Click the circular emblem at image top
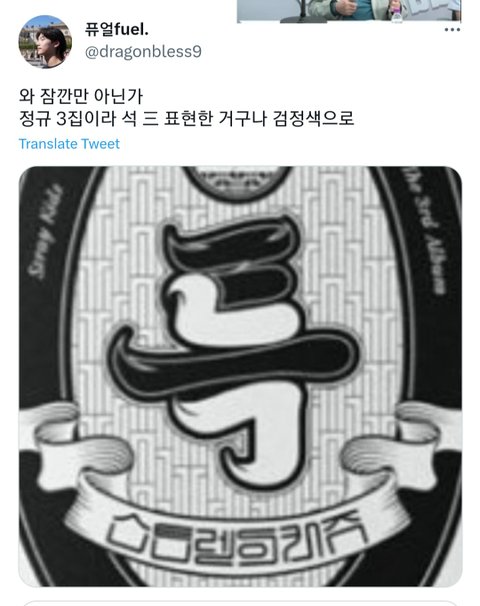This screenshot has height=606, width=480. point(237,182)
